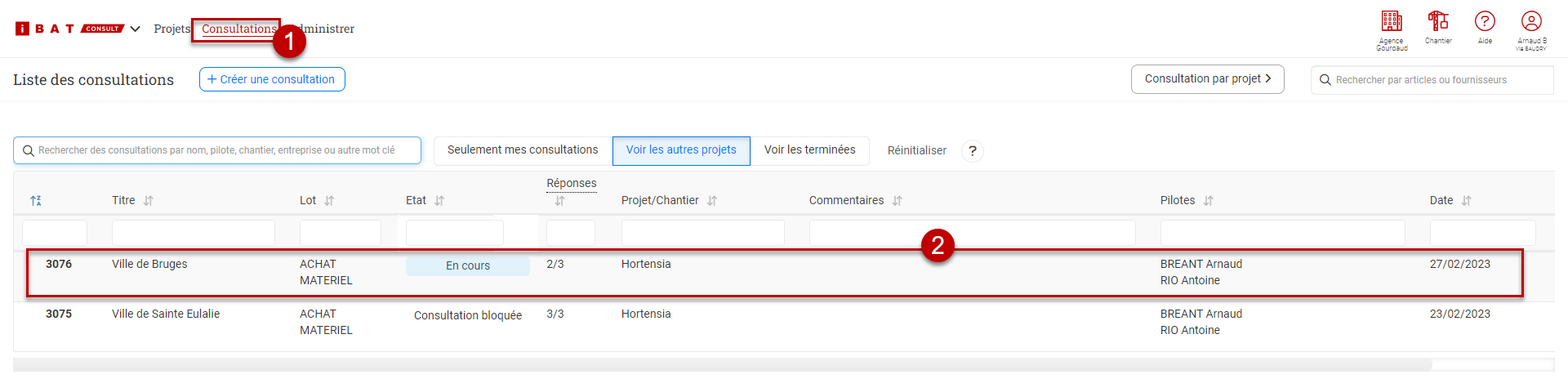This screenshot has height=379, width=1568.
Task: Click Créer une consultation button
Action: [x=272, y=79]
